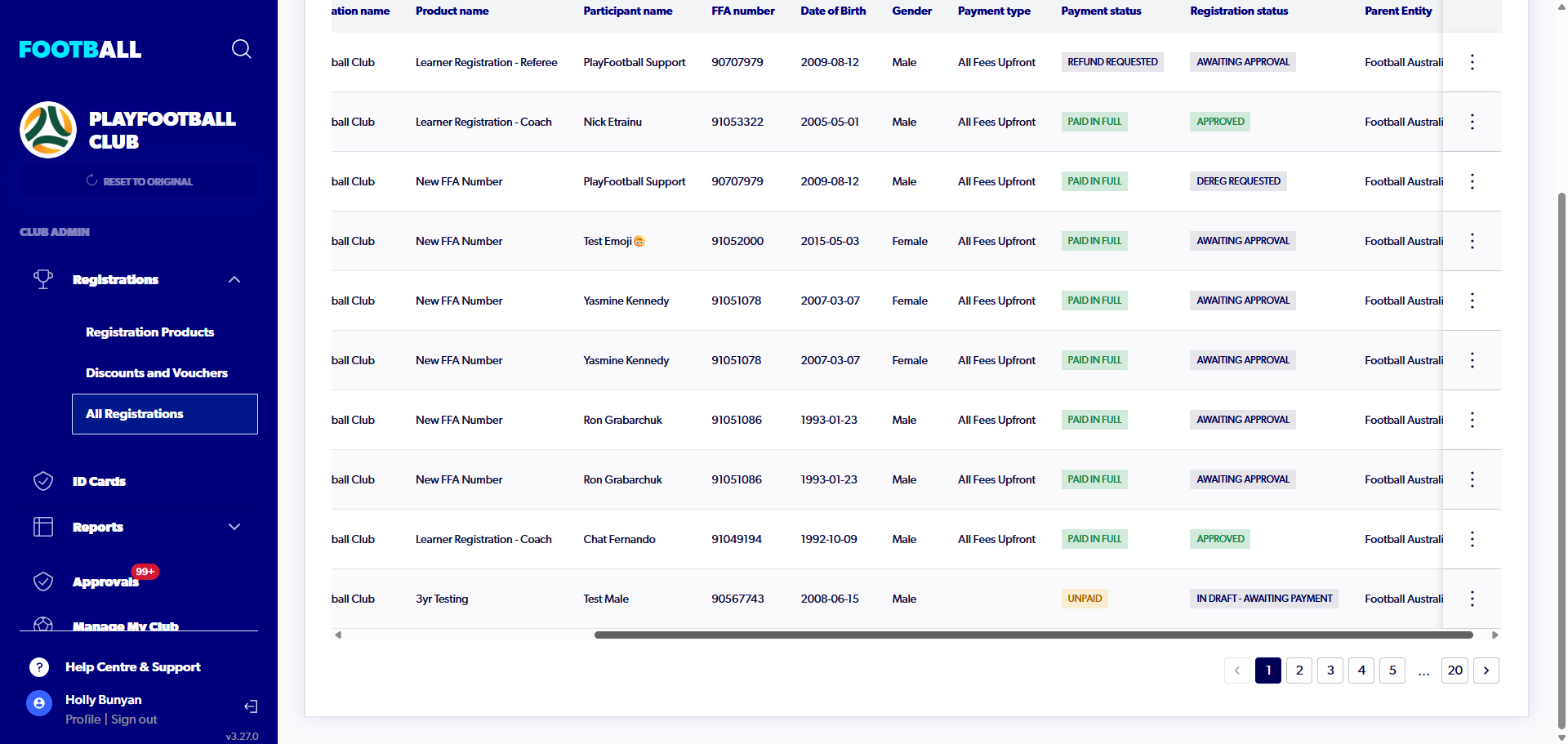The height and width of the screenshot is (744, 1568).
Task: Click UNPAID status badge
Action: click(1085, 599)
